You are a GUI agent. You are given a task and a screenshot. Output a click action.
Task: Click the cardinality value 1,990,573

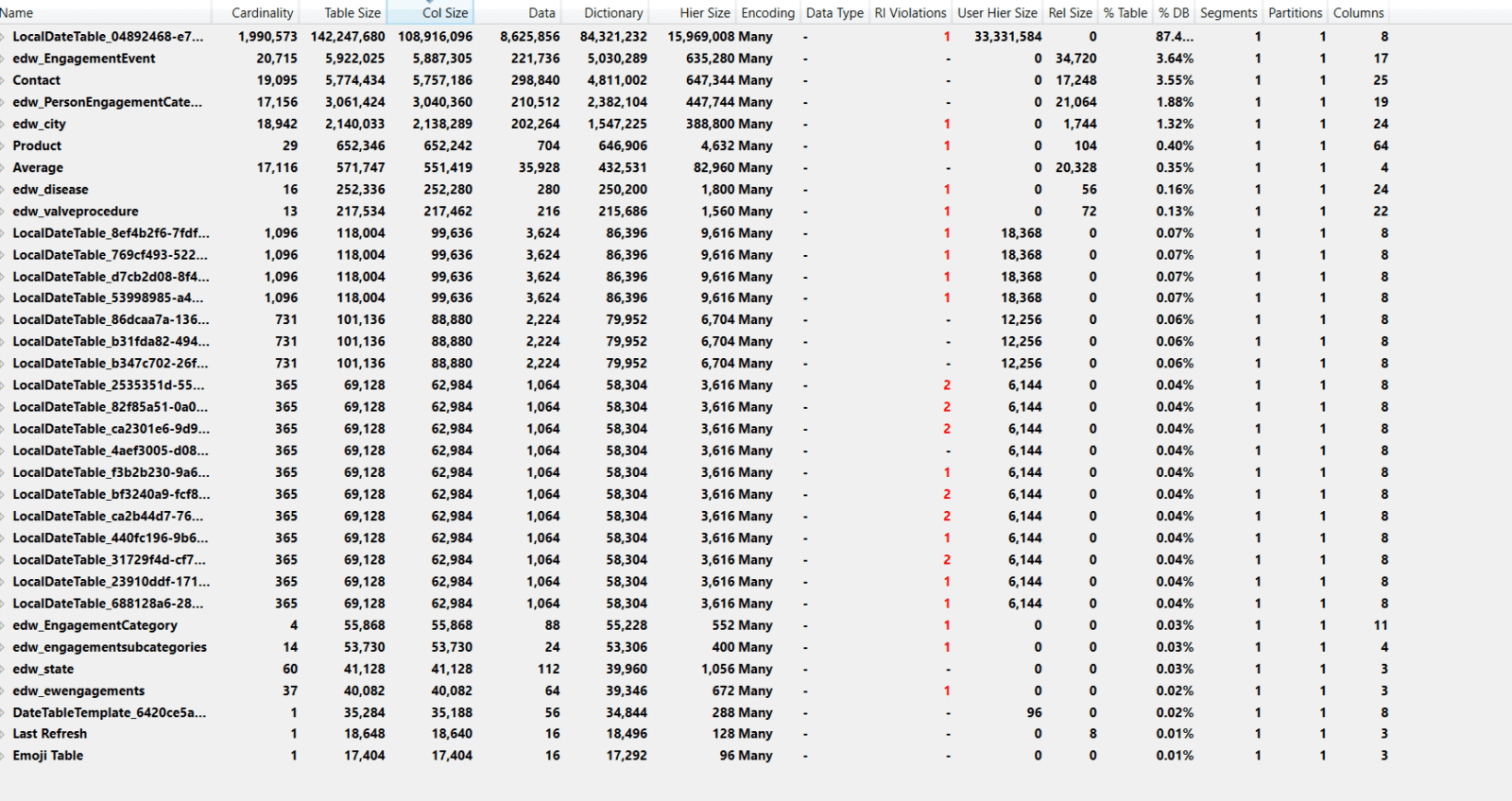coord(267,37)
